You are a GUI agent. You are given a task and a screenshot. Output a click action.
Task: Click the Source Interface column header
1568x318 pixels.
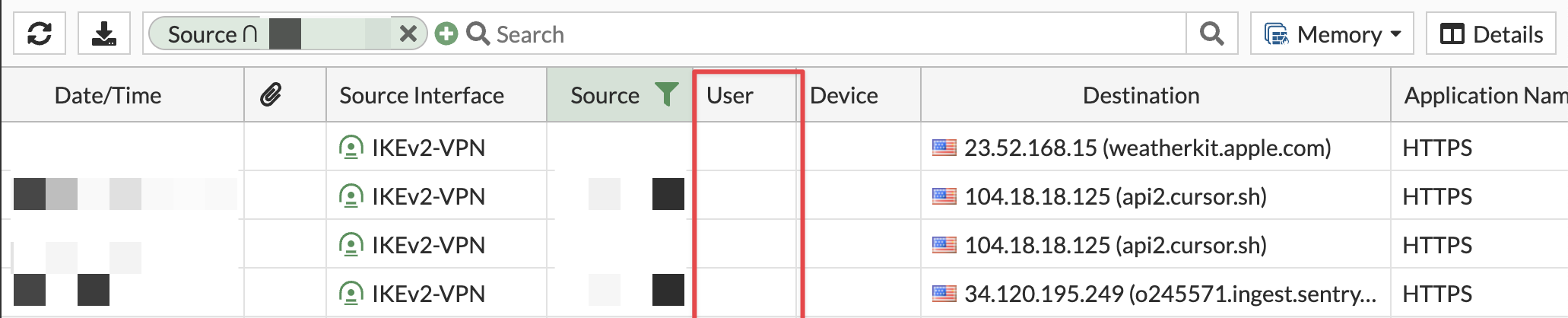click(422, 95)
